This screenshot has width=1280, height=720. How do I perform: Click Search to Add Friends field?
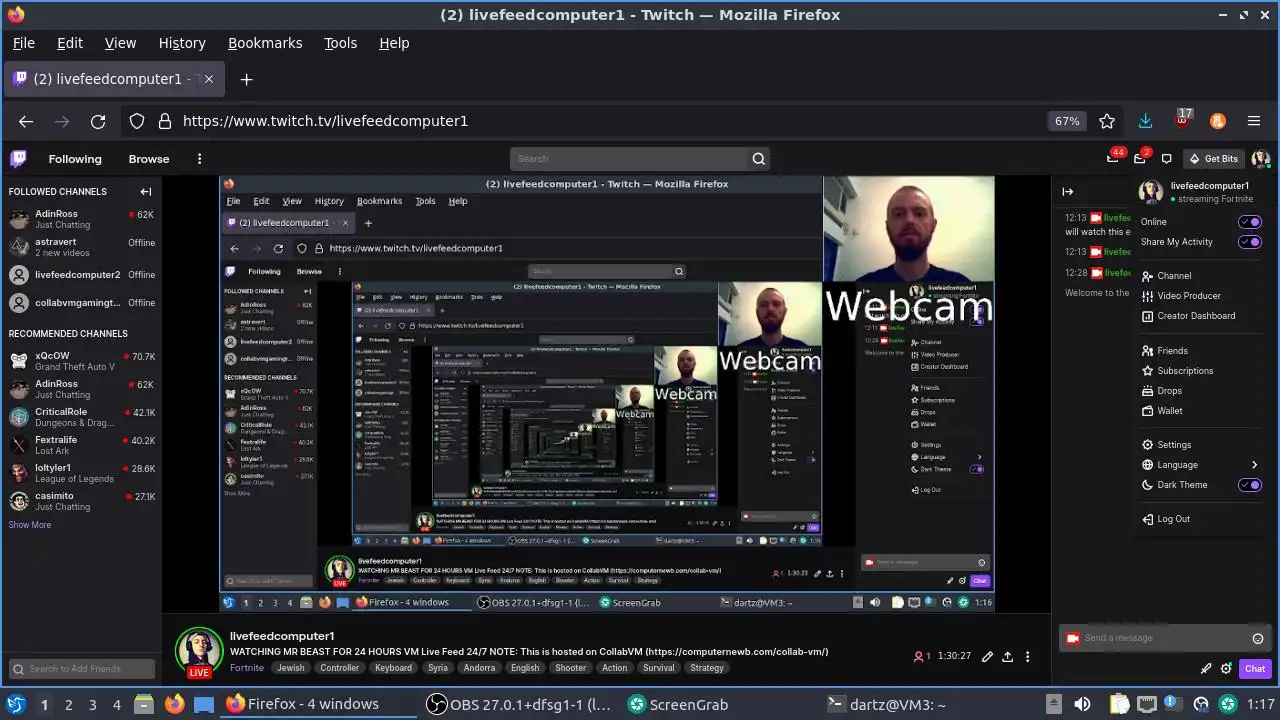(x=81, y=669)
